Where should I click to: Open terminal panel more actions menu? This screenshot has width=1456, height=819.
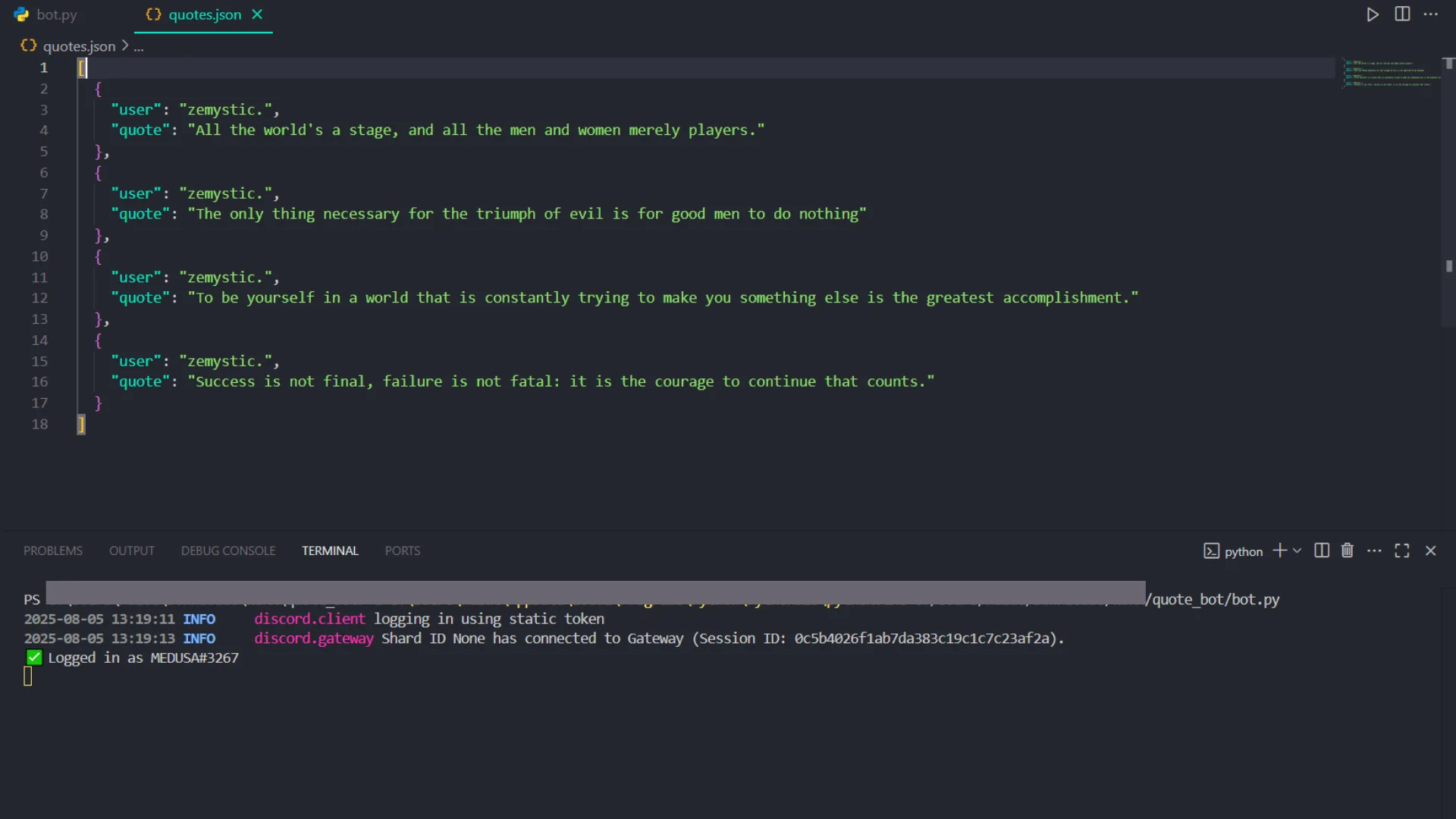tap(1374, 551)
